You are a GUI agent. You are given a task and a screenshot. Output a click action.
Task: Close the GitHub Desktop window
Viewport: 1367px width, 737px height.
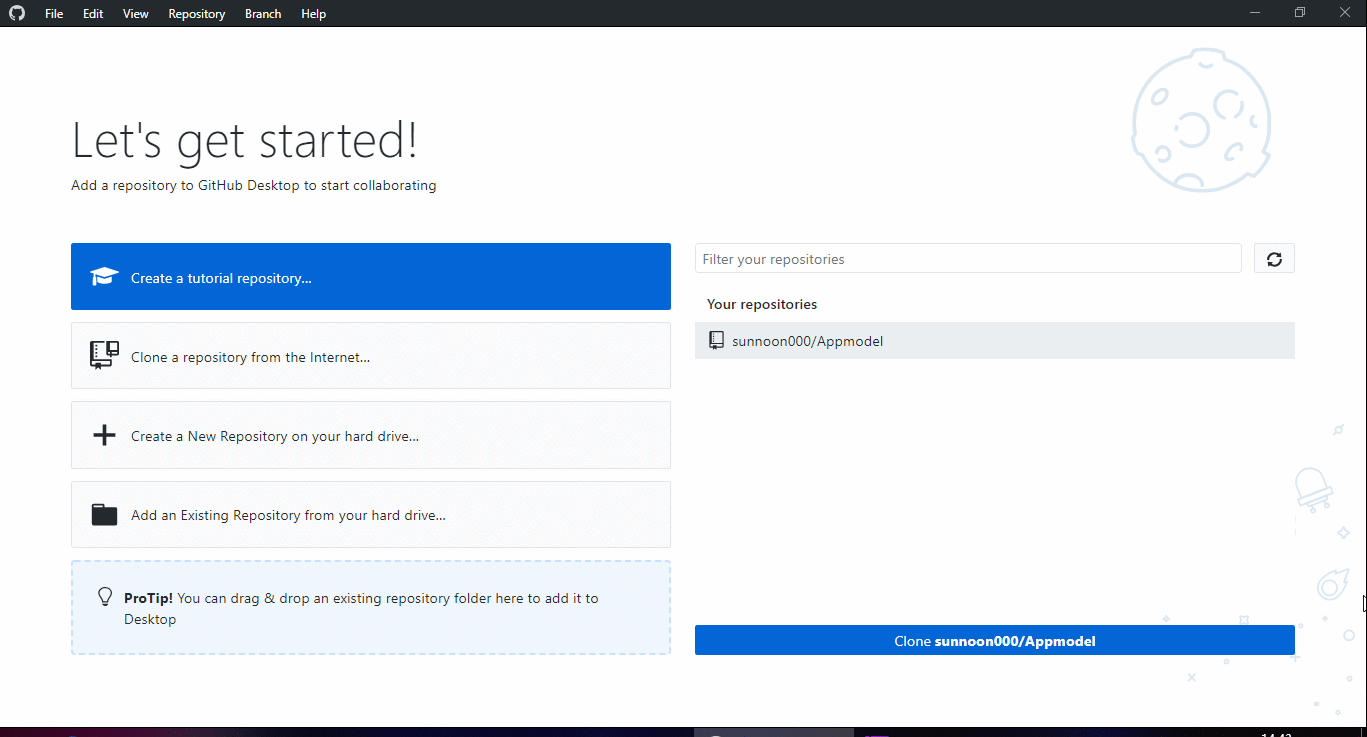point(1345,13)
